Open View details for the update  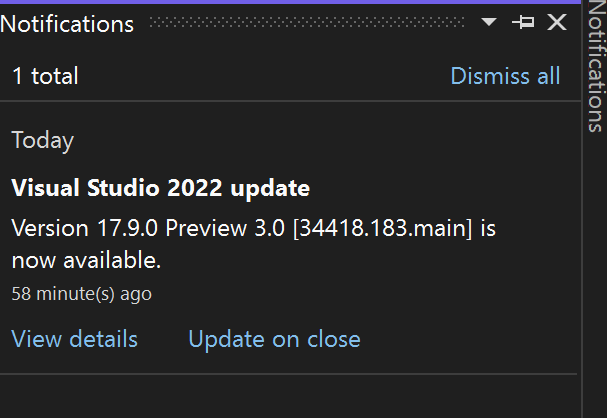[74, 339]
